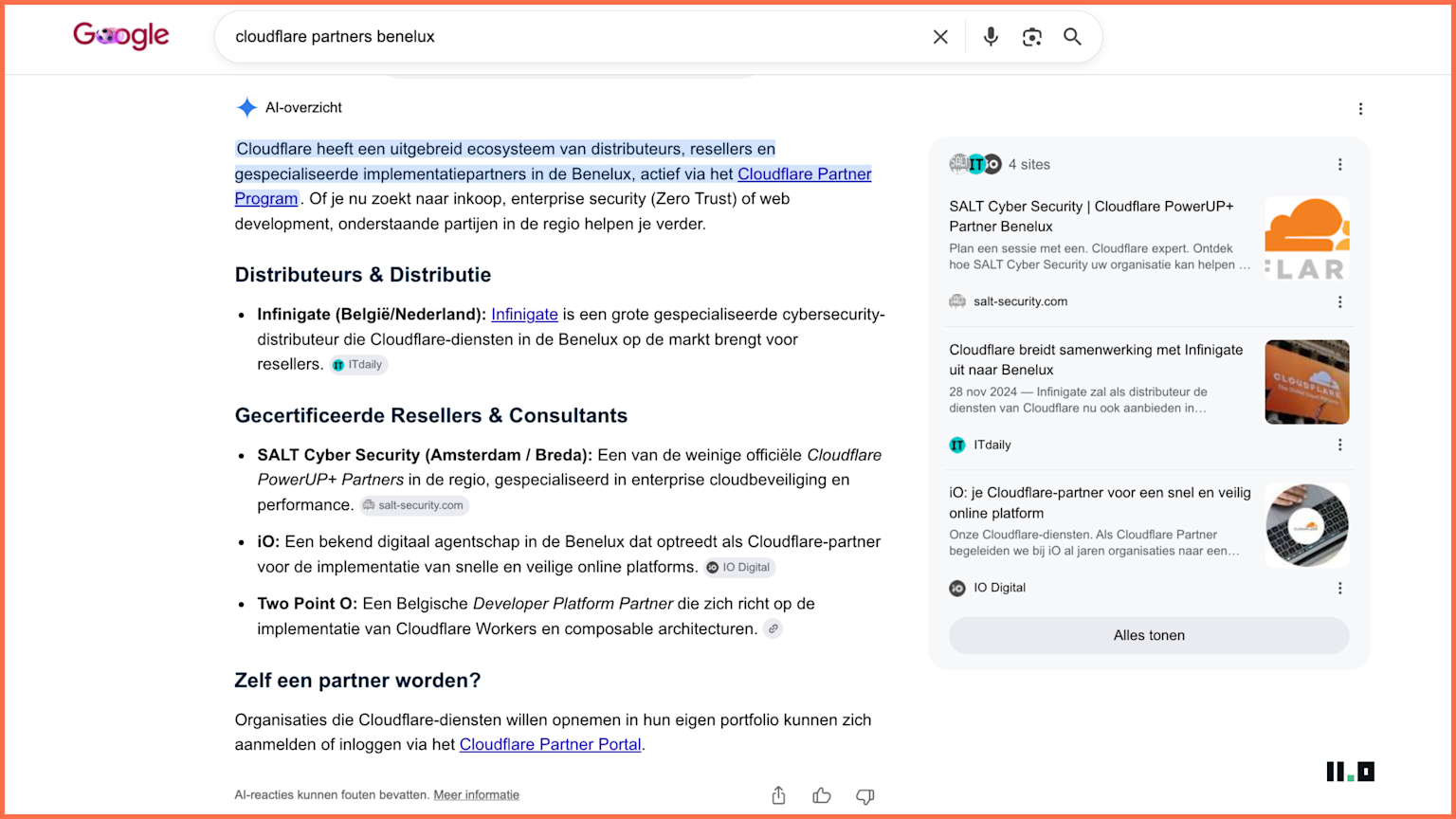Submit search with the magnifier icon

[x=1072, y=37]
